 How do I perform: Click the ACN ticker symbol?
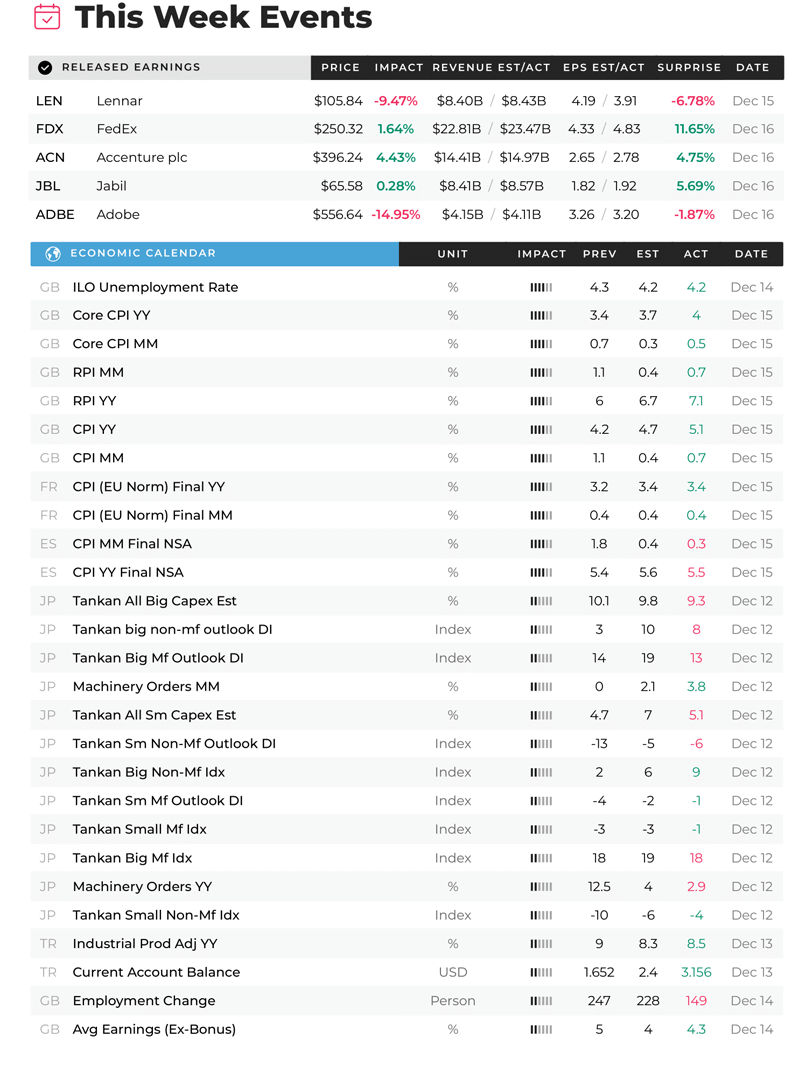pos(50,157)
